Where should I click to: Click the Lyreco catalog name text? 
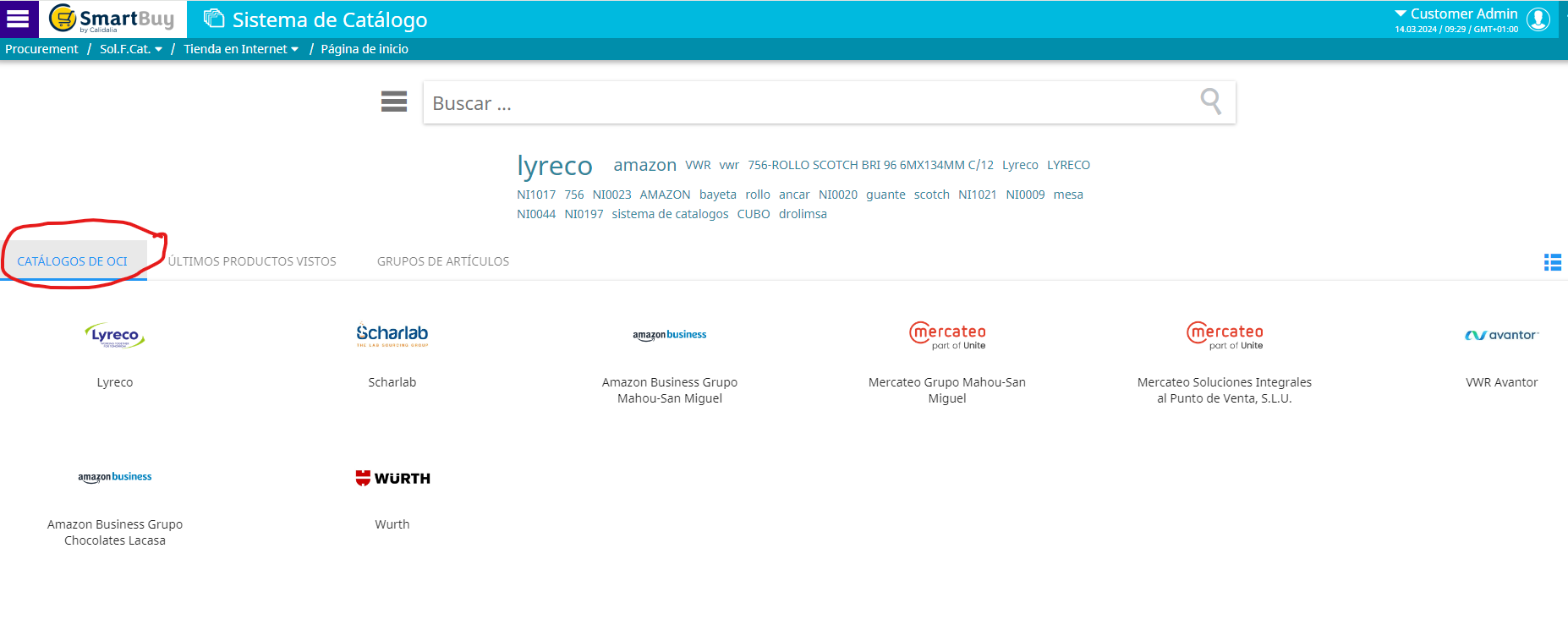[115, 382]
